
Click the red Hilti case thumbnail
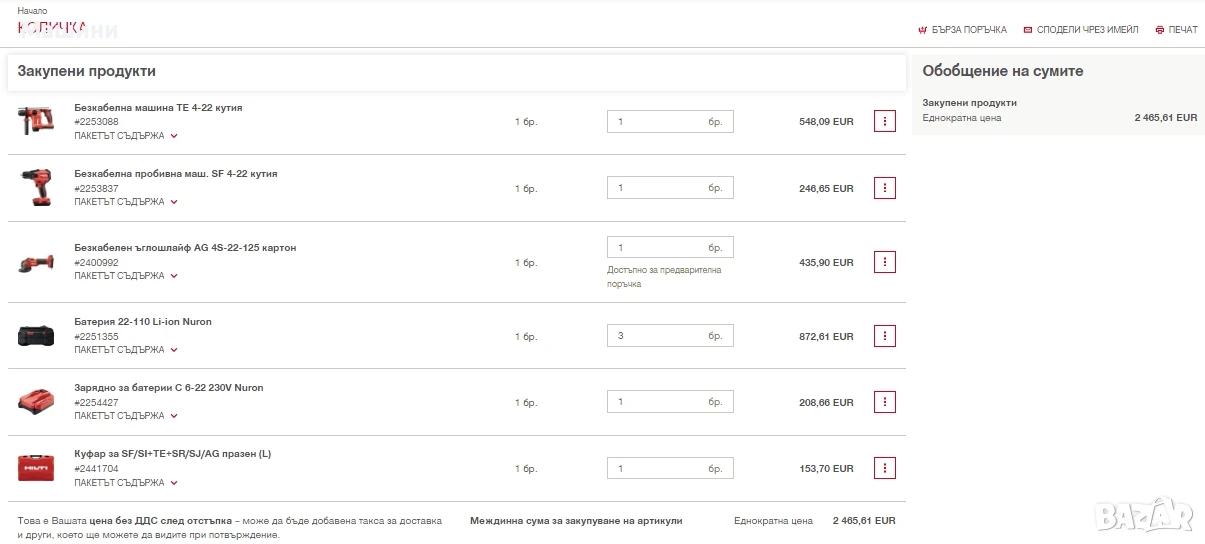tap(38, 468)
